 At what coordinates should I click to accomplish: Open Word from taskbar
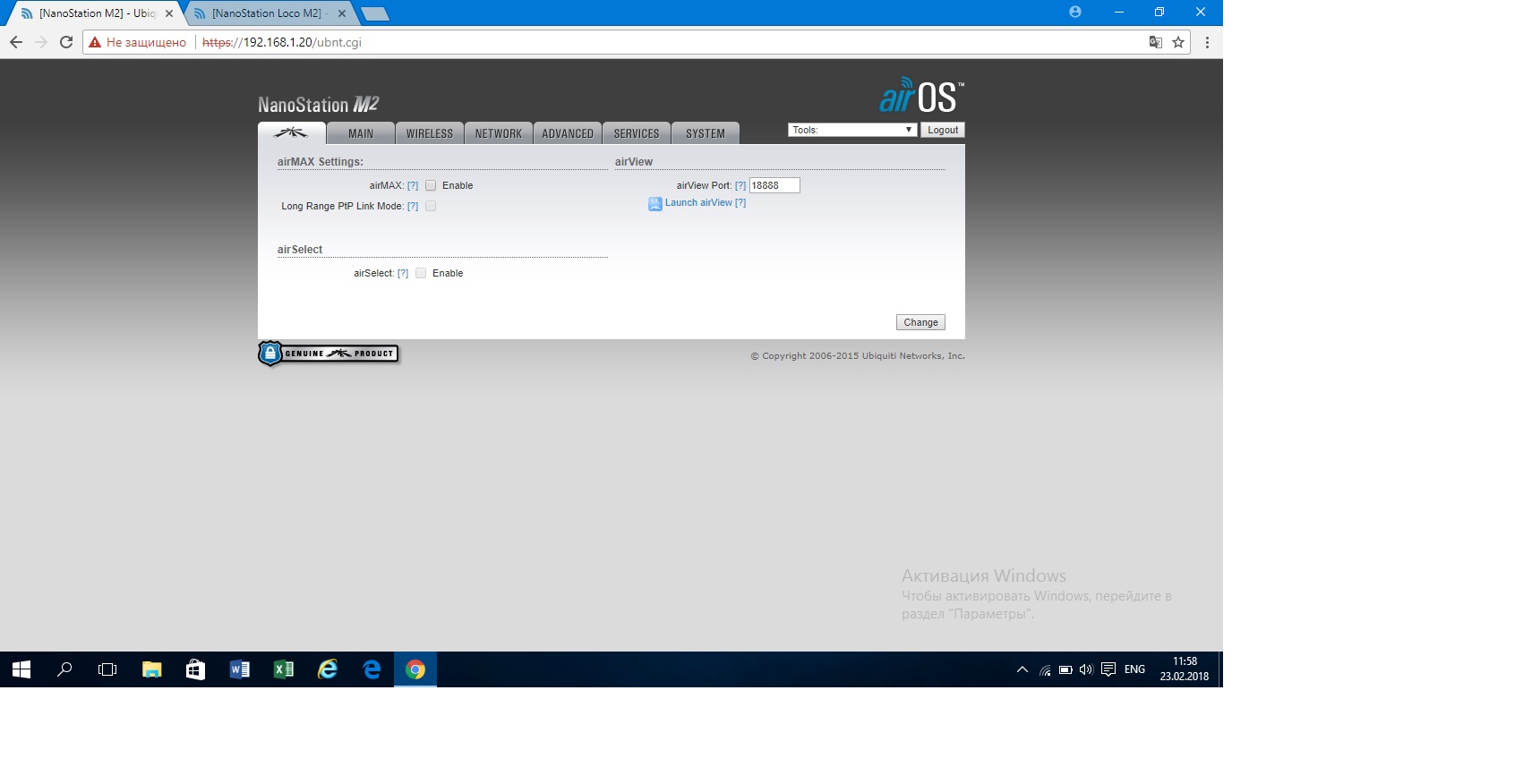pyautogui.click(x=239, y=669)
